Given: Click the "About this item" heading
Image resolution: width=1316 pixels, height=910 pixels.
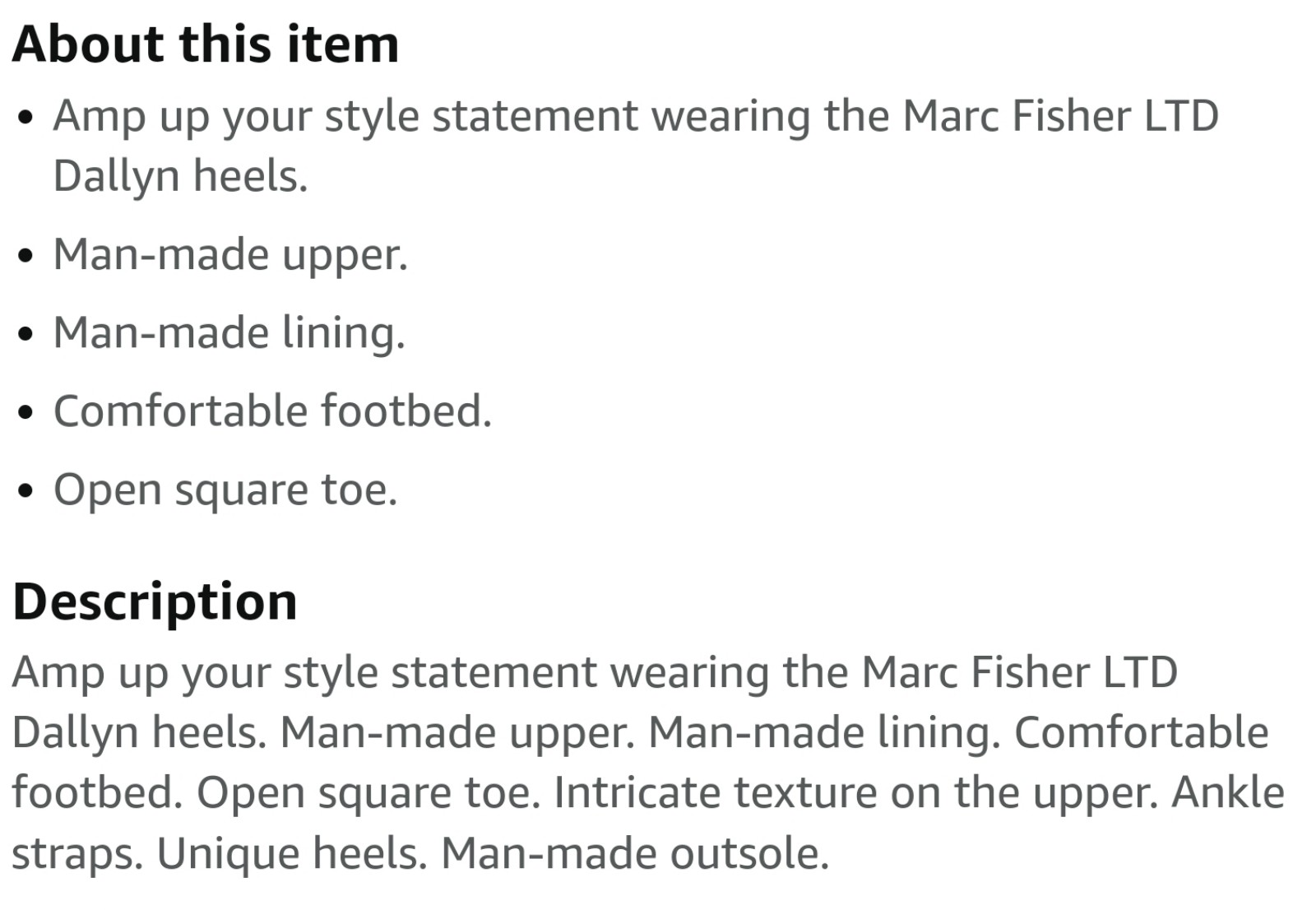Looking at the screenshot, I should pos(206,44).
